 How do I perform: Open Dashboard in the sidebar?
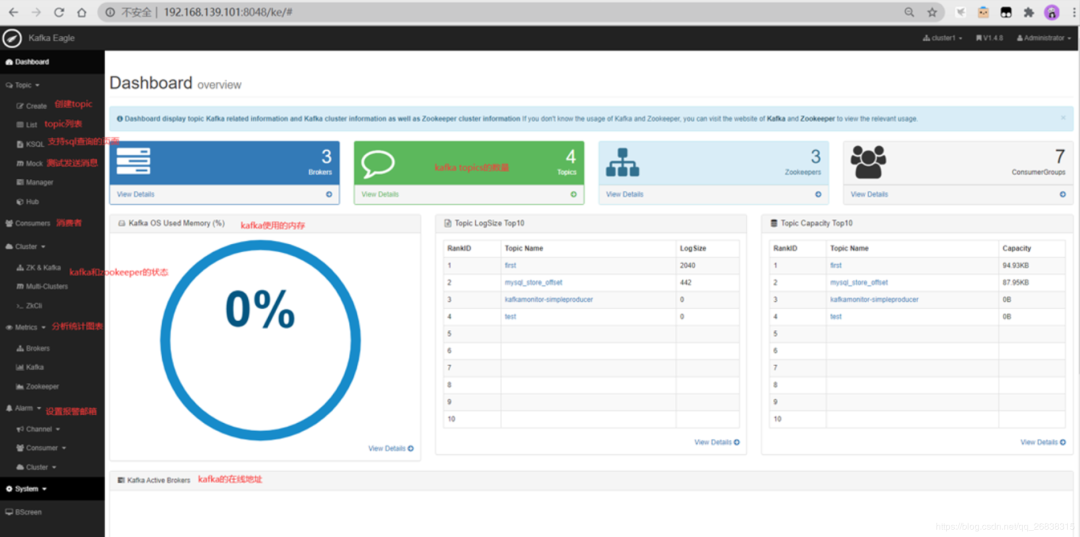click(27, 62)
